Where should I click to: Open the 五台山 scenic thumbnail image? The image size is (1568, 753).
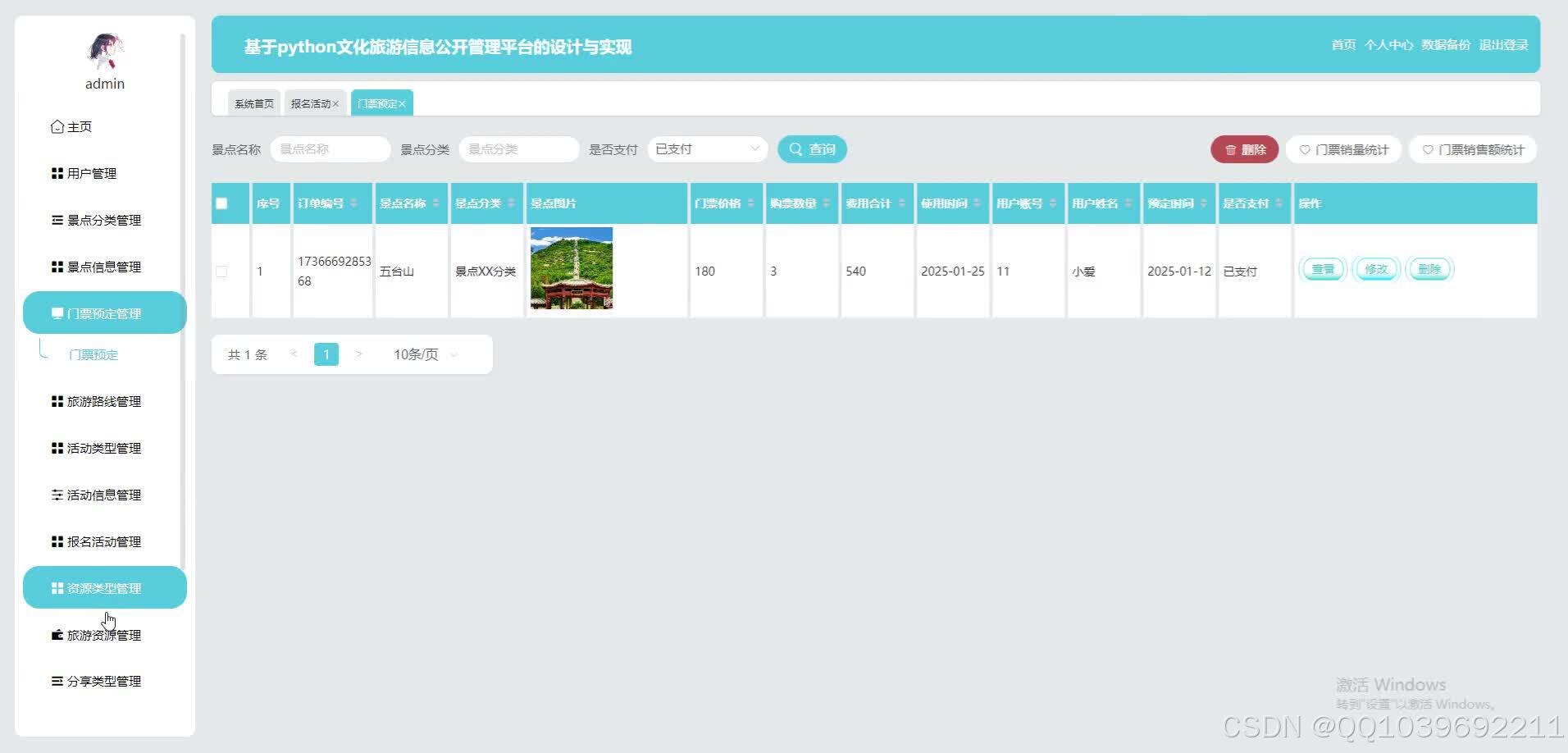tap(572, 268)
